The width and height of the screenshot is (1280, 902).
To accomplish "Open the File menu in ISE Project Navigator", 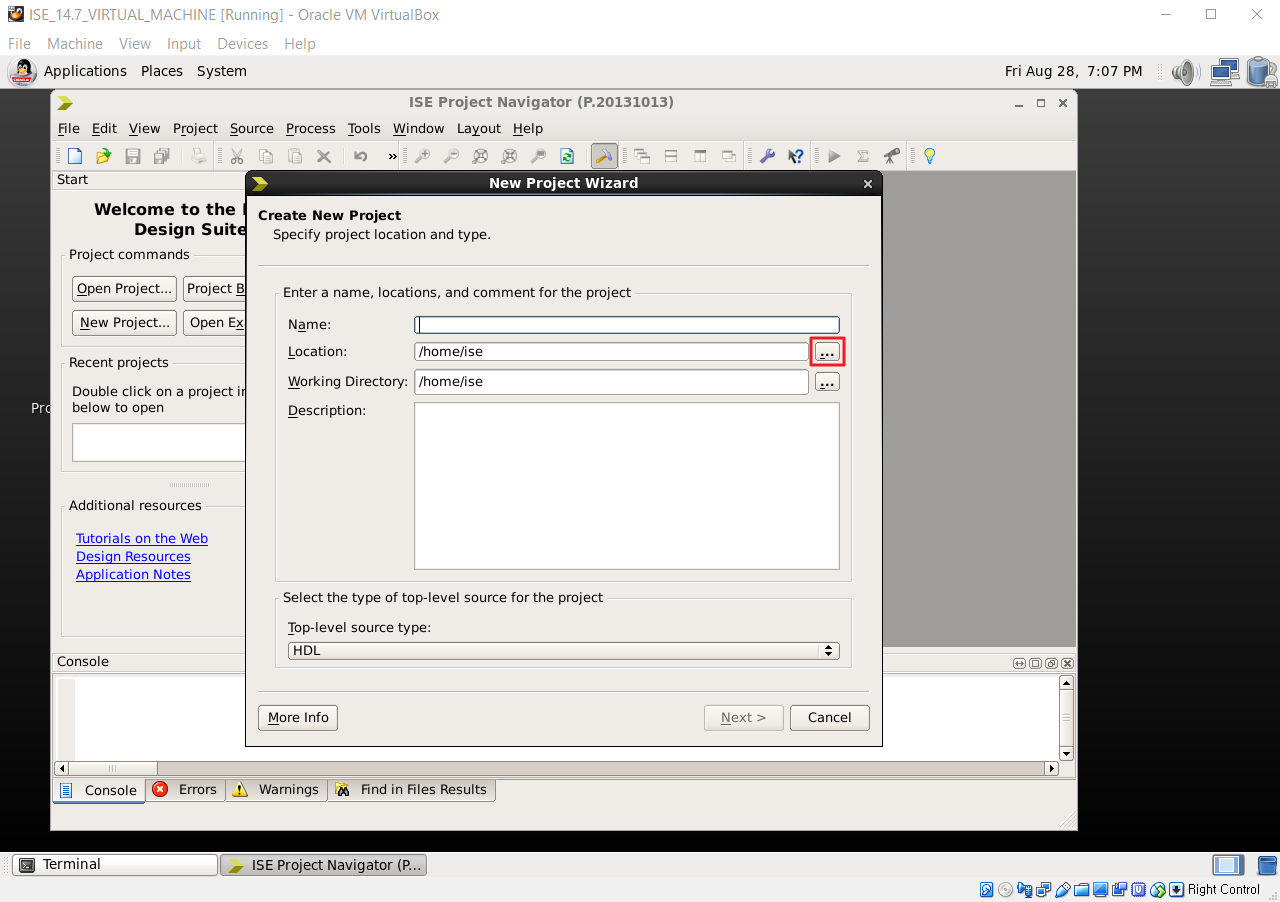I will (68, 128).
